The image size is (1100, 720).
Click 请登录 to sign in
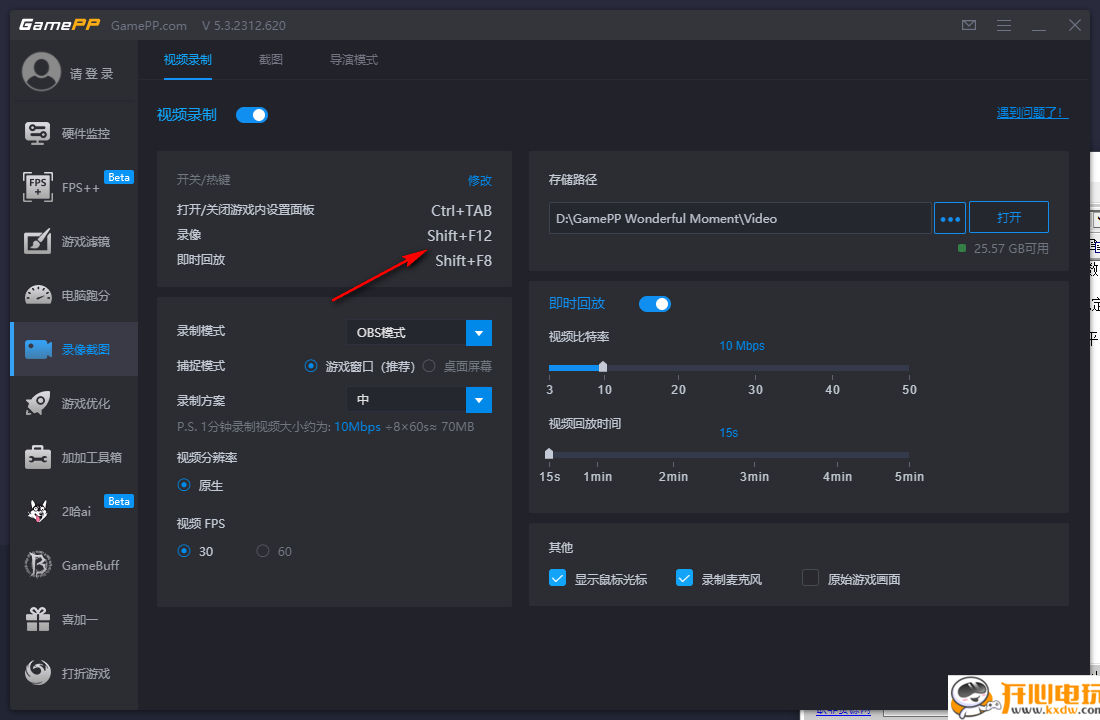tap(92, 74)
